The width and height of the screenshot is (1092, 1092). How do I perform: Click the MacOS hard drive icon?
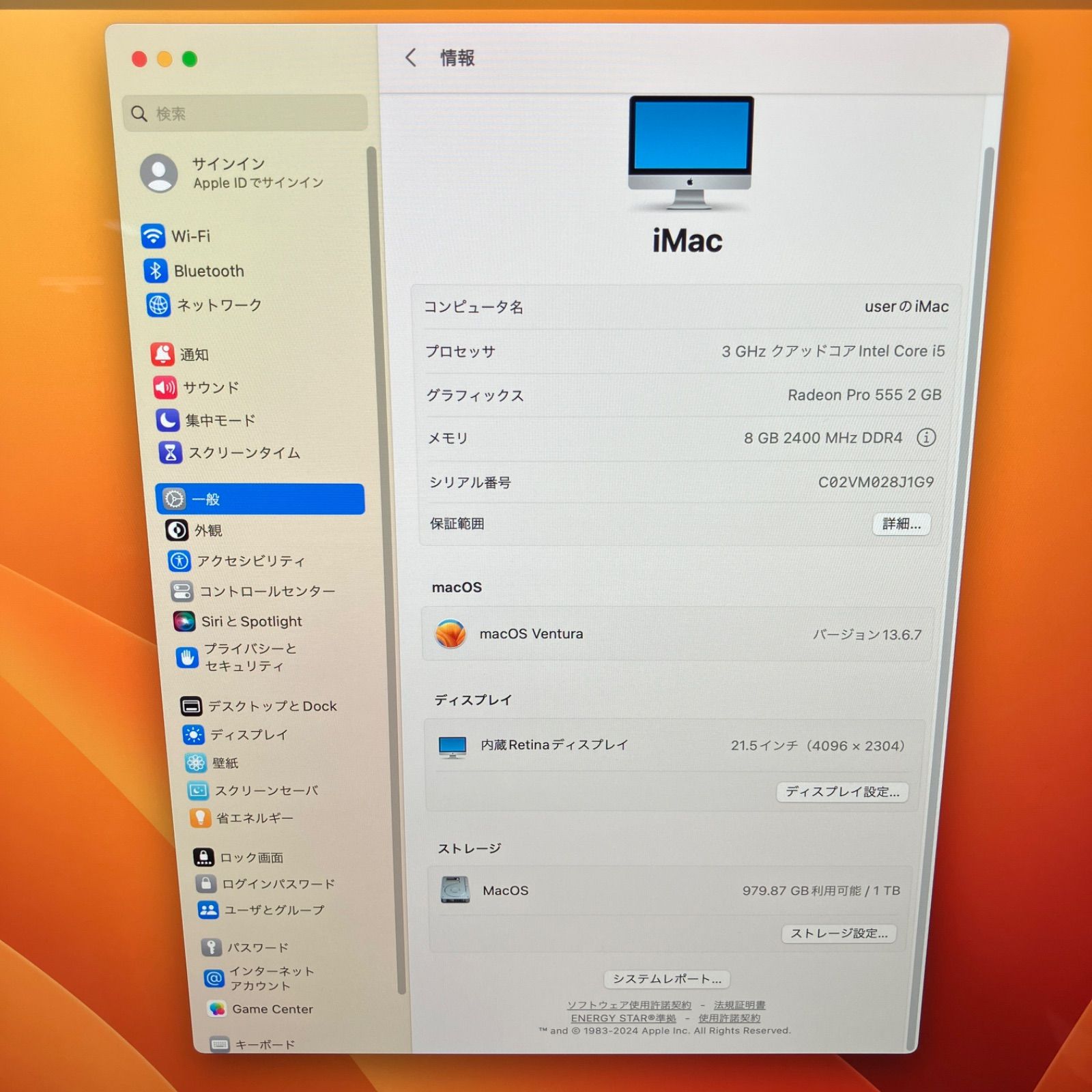click(455, 890)
